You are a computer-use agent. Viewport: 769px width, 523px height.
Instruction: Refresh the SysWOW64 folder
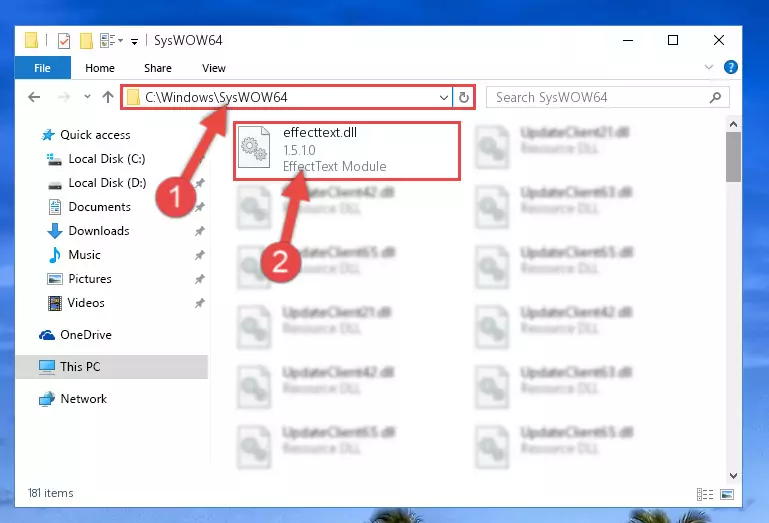click(x=463, y=97)
